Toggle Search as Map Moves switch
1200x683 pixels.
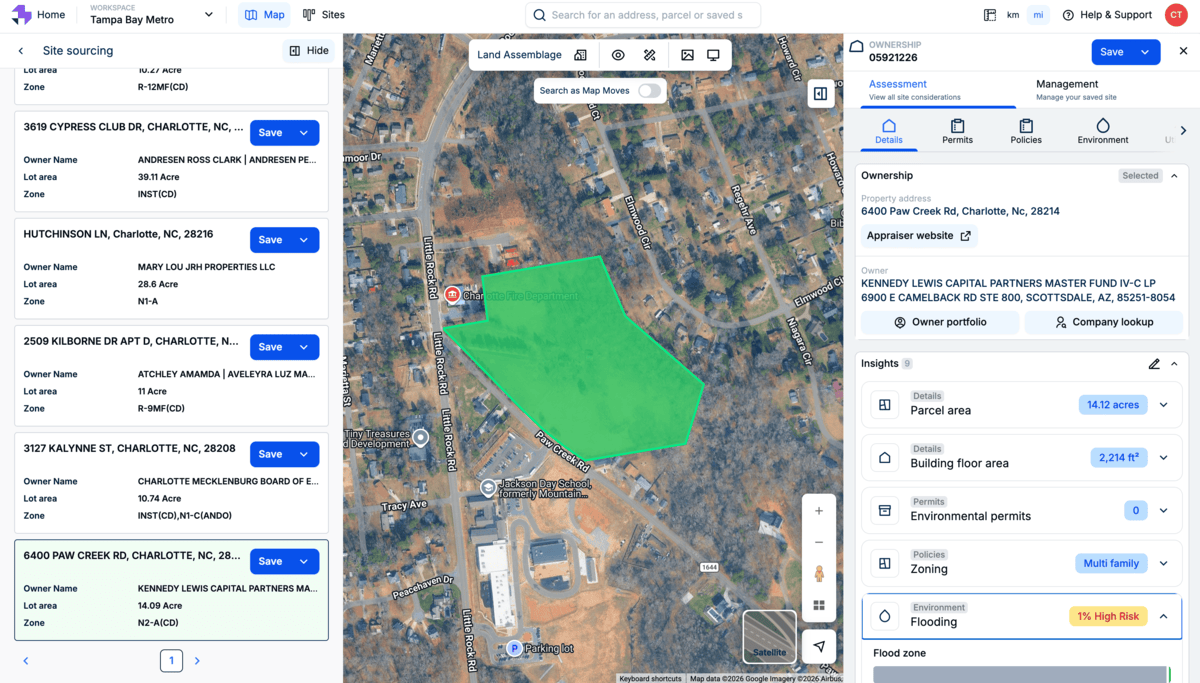pyautogui.click(x=649, y=91)
